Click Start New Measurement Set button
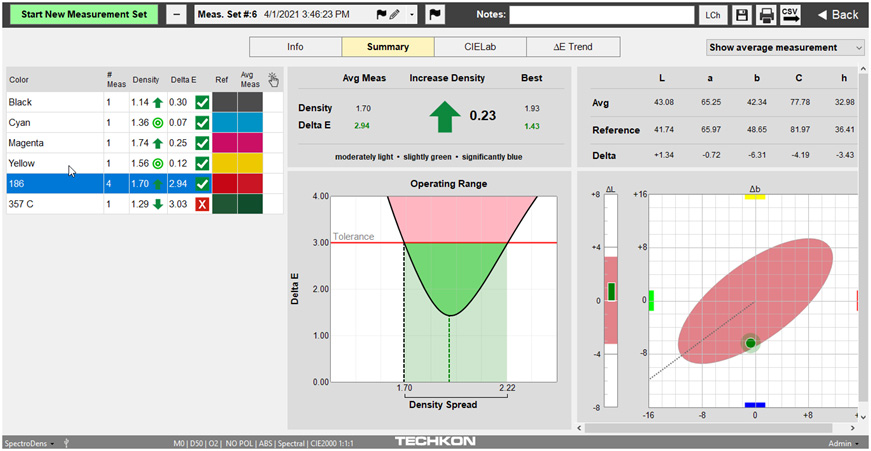This screenshot has width=871, height=451. click(85, 15)
